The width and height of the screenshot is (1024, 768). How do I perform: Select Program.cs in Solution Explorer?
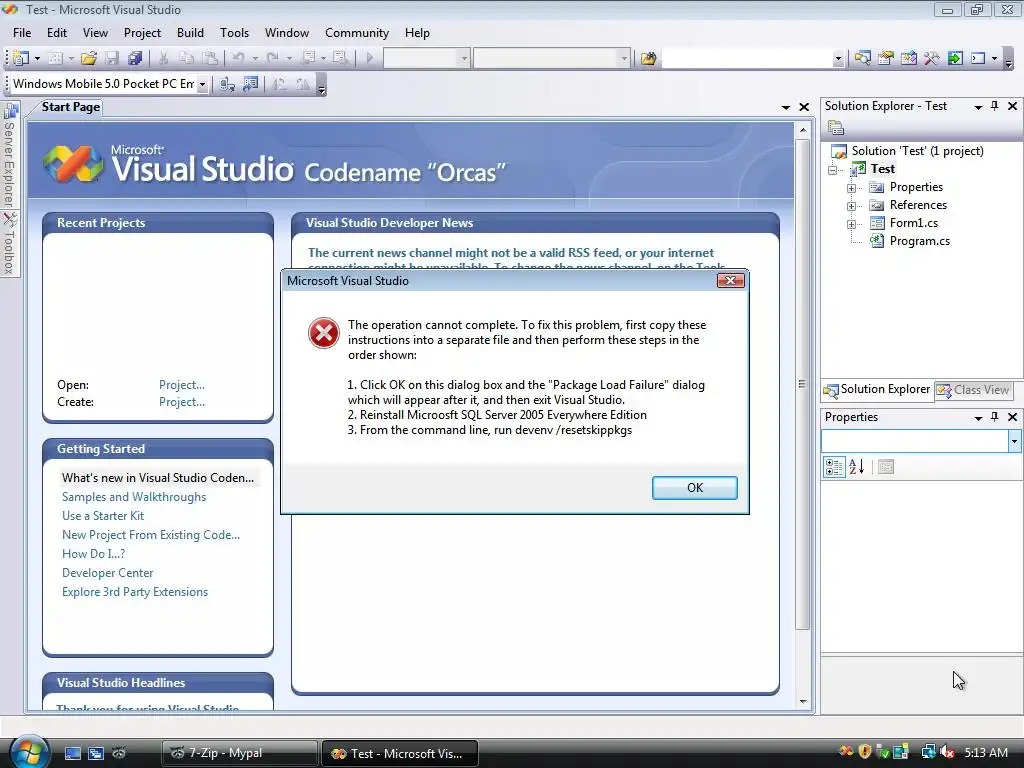tap(920, 241)
